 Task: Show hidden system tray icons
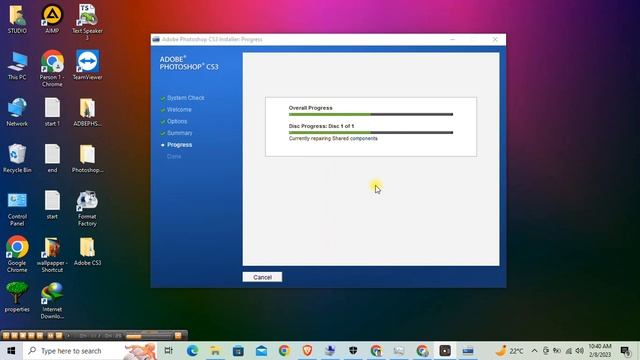click(x=534, y=351)
